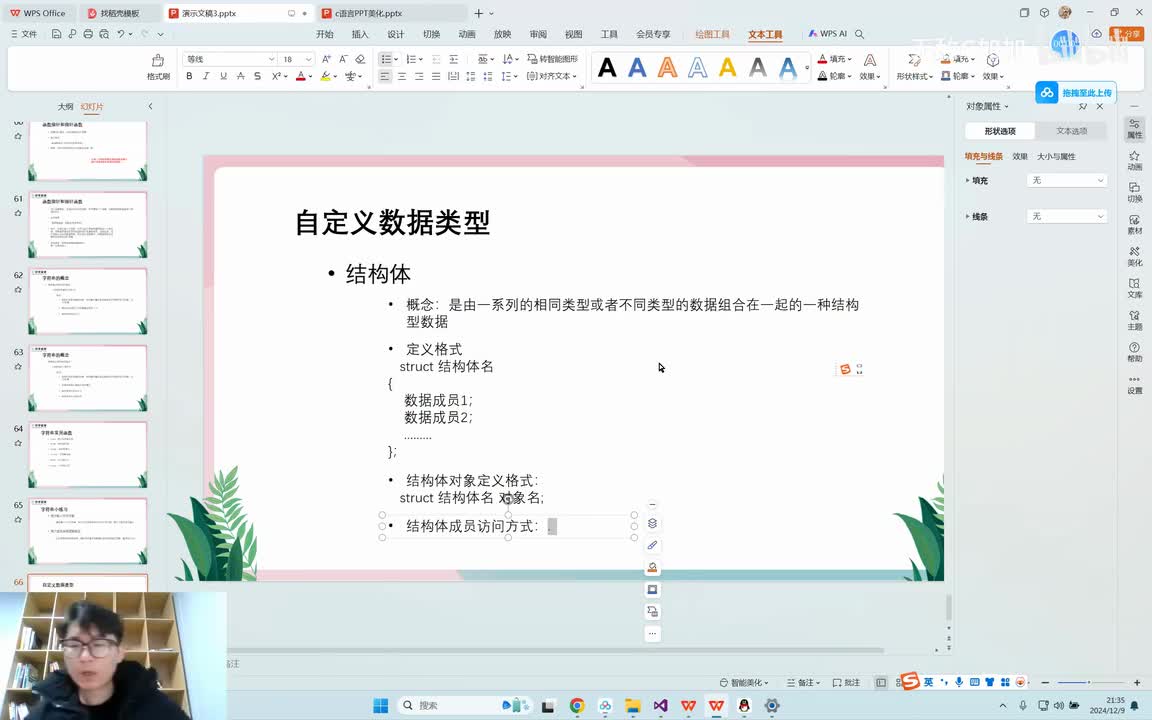The width and height of the screenshot is (1152, 720).
Task: Select slide 62 thumbnail
Action: pyautogui.click(x=87, y=300)
